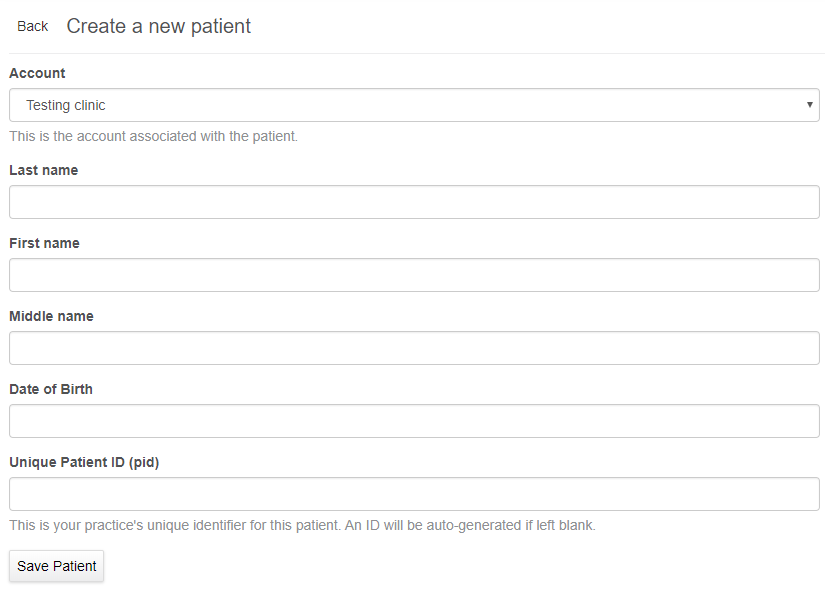The height and width of the screenshot is (593, 825).
Task: Click the Create a new patient heading
Action: click(x=158, y=26)
